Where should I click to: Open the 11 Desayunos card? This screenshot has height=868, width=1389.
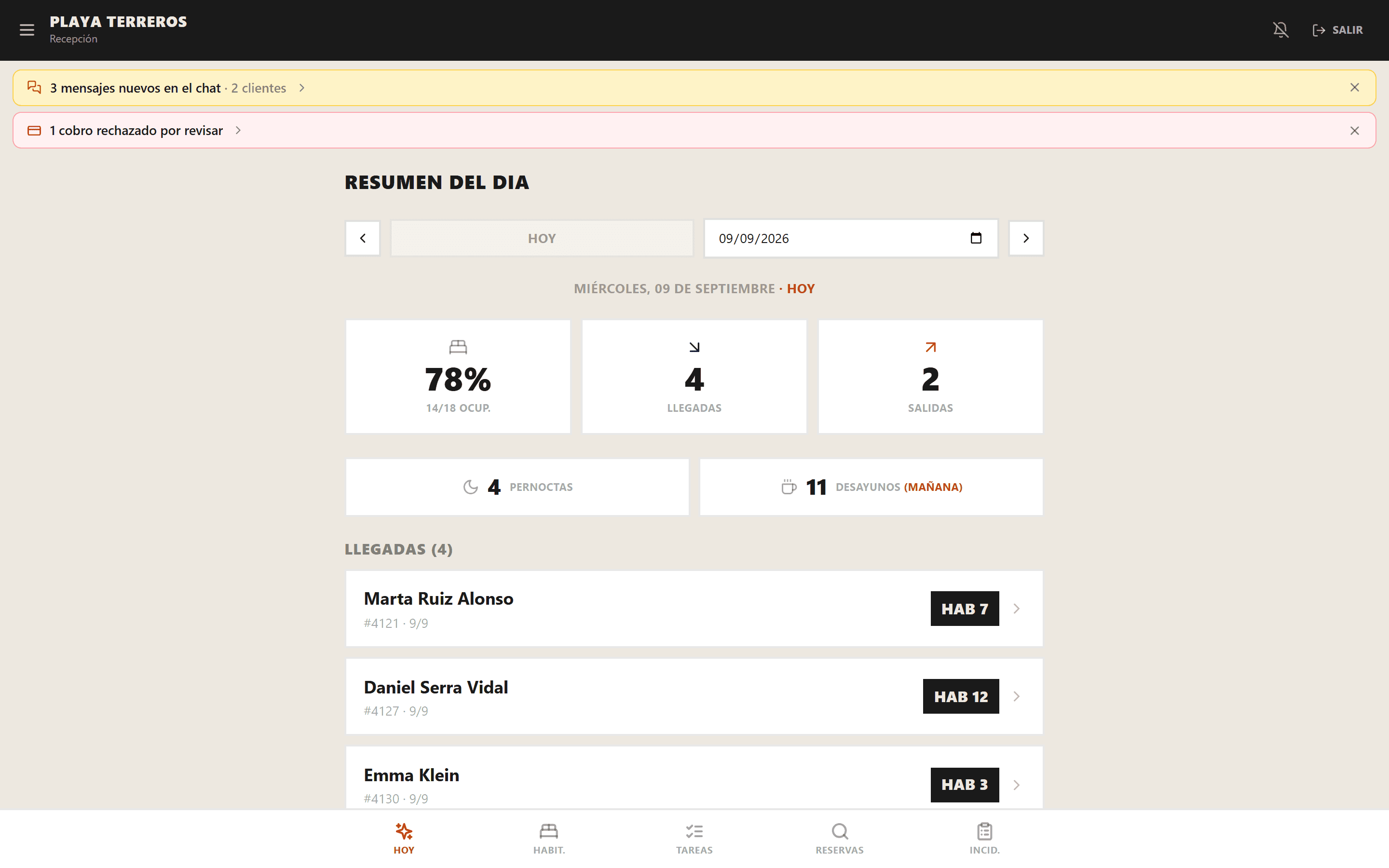click(872, 487)
